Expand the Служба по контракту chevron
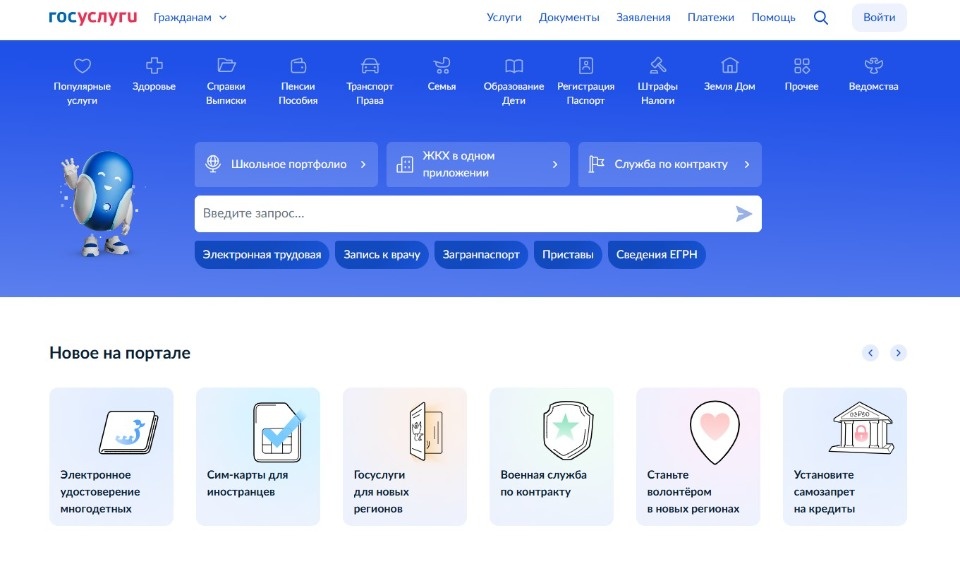This screenshot has width=960, height=564. coord(747,164)
